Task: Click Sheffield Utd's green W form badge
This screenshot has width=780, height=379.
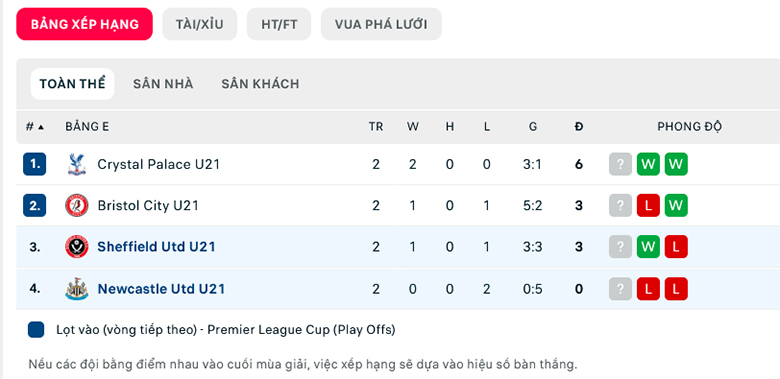Action: [648, 247]
